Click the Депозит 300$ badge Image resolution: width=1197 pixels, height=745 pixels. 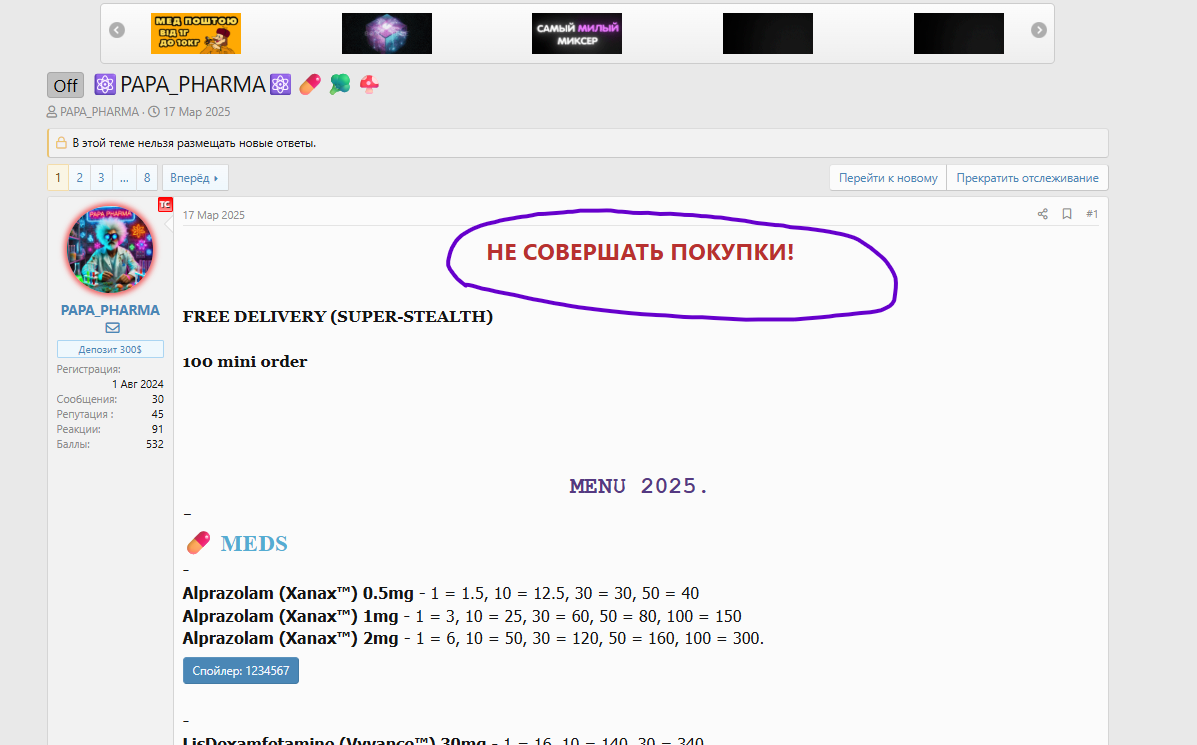pos(110,350)
